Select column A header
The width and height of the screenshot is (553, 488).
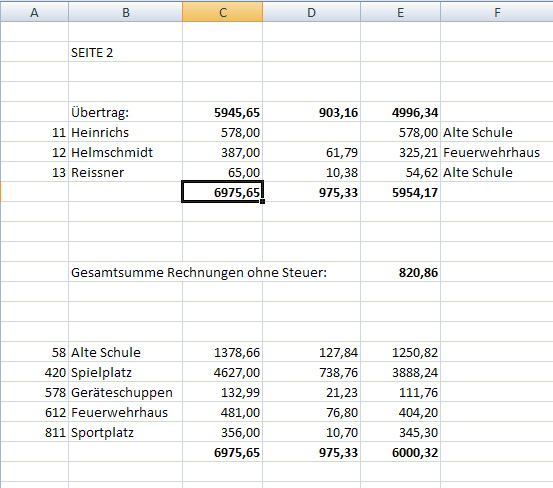coord(34,12)
